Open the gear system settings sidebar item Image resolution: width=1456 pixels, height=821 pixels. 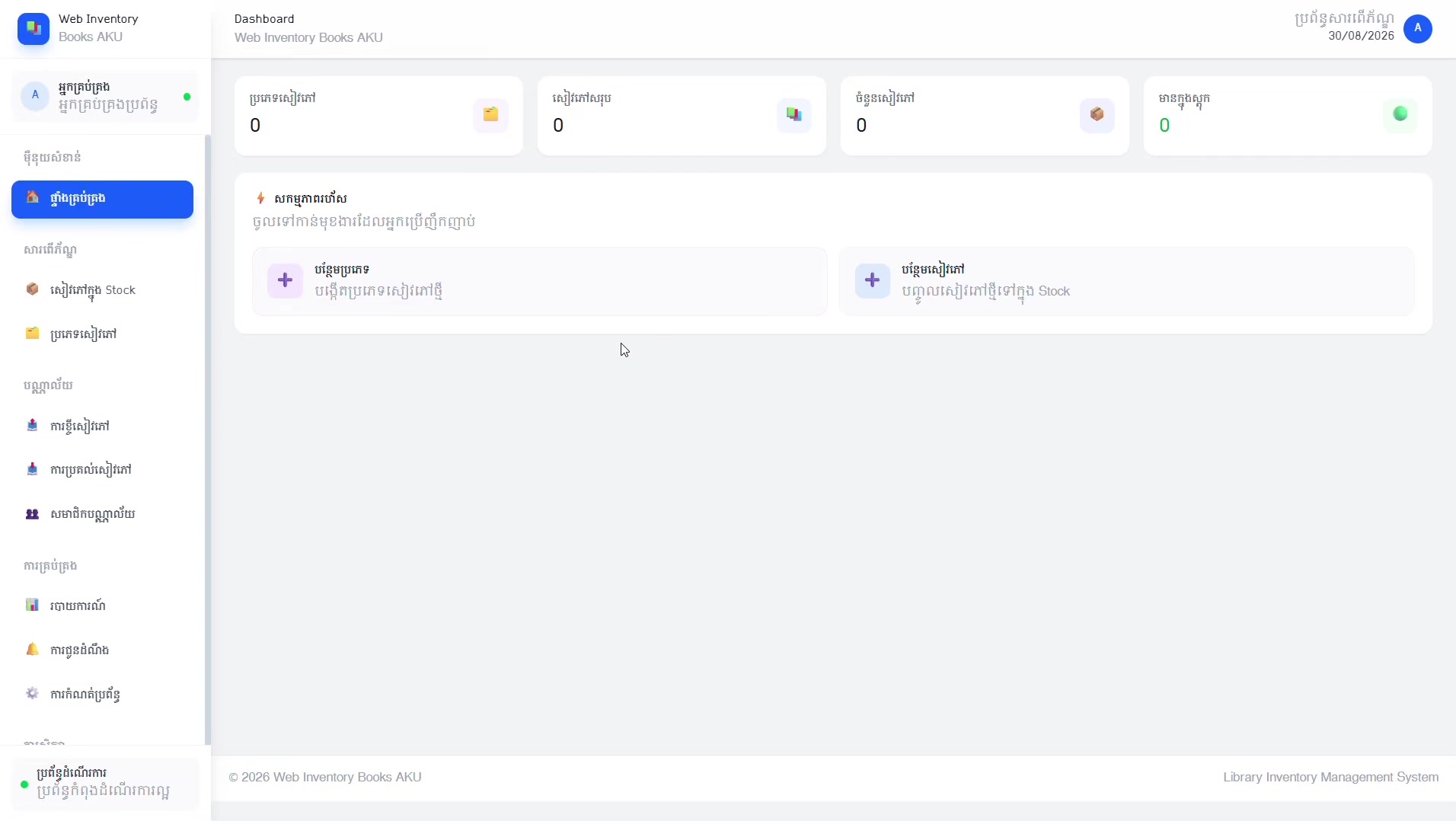(x=102, y=694)
